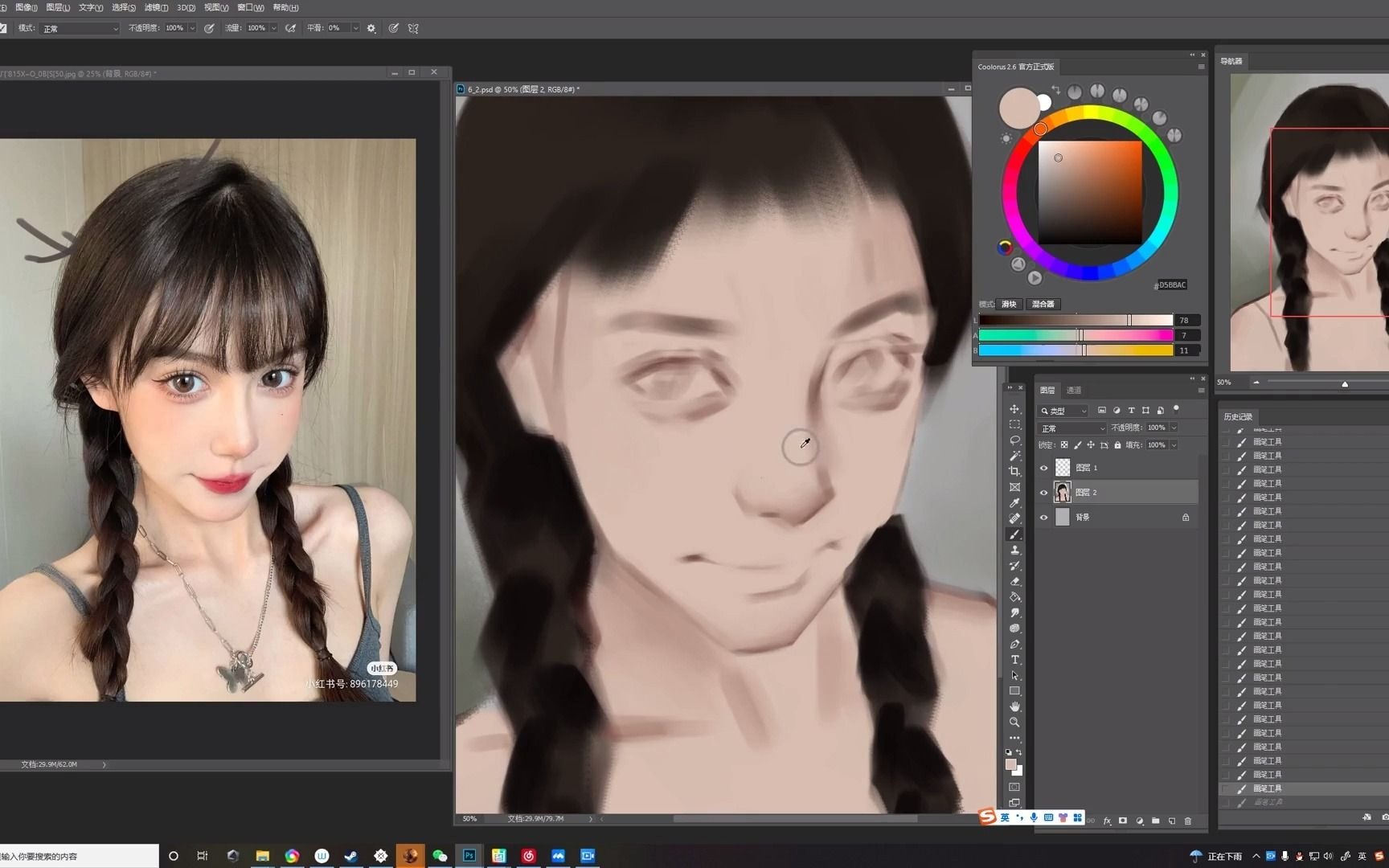This screenshot has width=1389, height=868.
Task: Open layer opacity dropdown arrow
Action: [1174, 428]
